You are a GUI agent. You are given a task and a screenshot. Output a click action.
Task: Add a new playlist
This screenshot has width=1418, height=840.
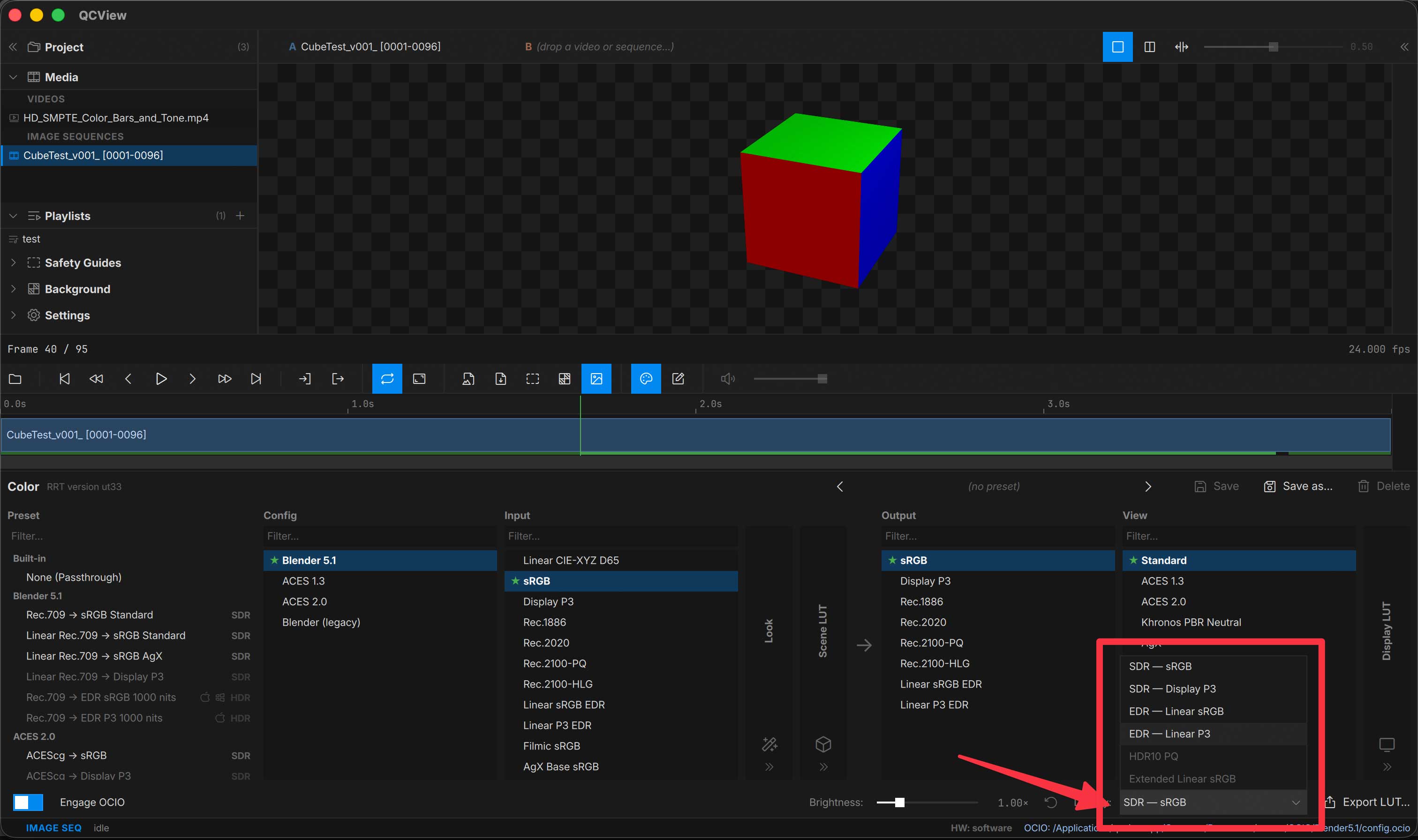point(240,216)
